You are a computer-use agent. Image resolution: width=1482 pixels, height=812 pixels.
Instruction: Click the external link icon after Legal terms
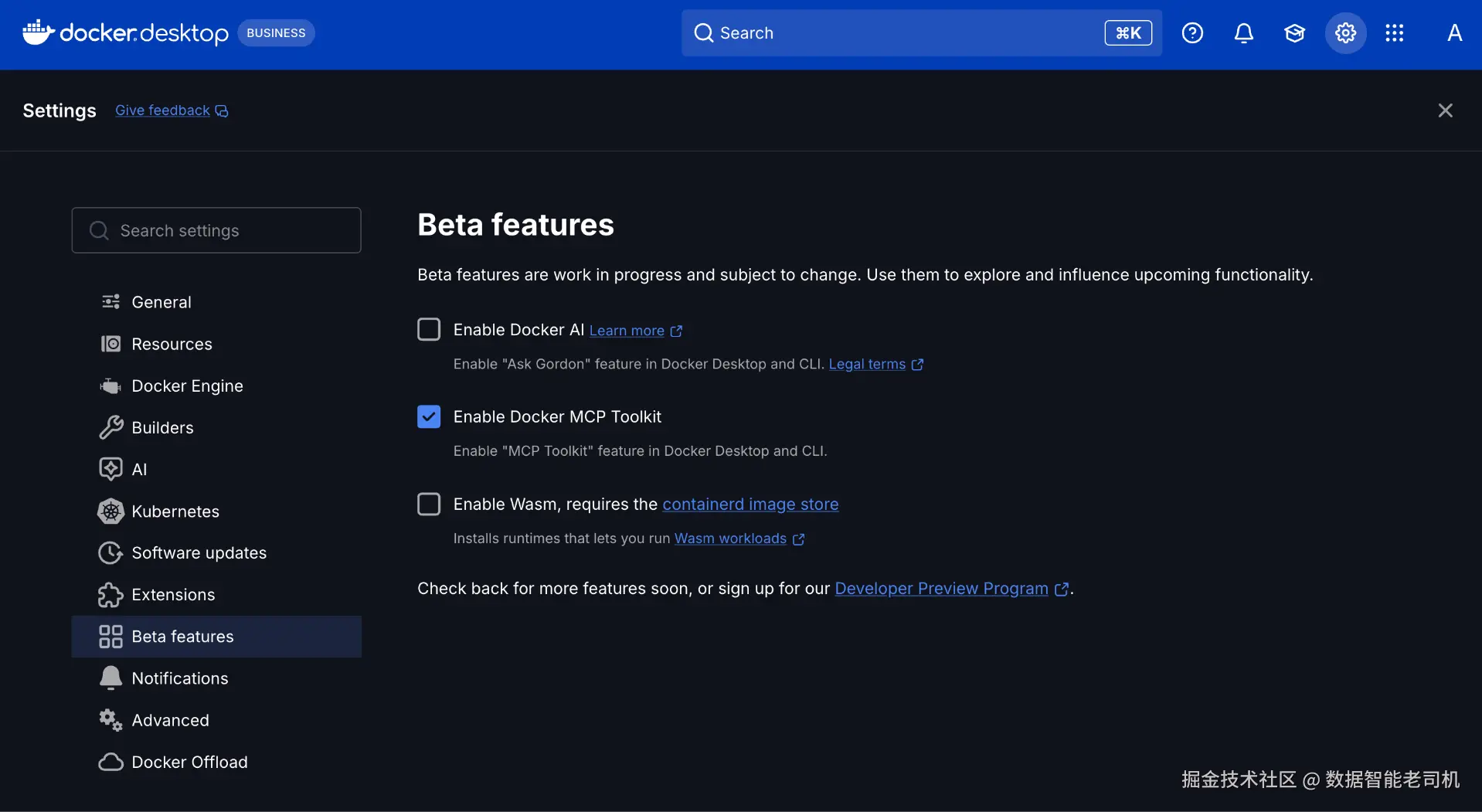pyautogui.click(x=917, y=365)
